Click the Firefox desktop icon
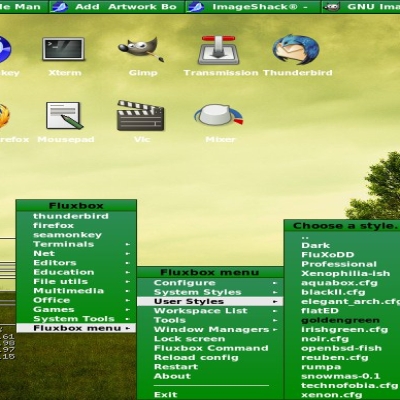Screen dimensions: 400x400 (4, 116)
